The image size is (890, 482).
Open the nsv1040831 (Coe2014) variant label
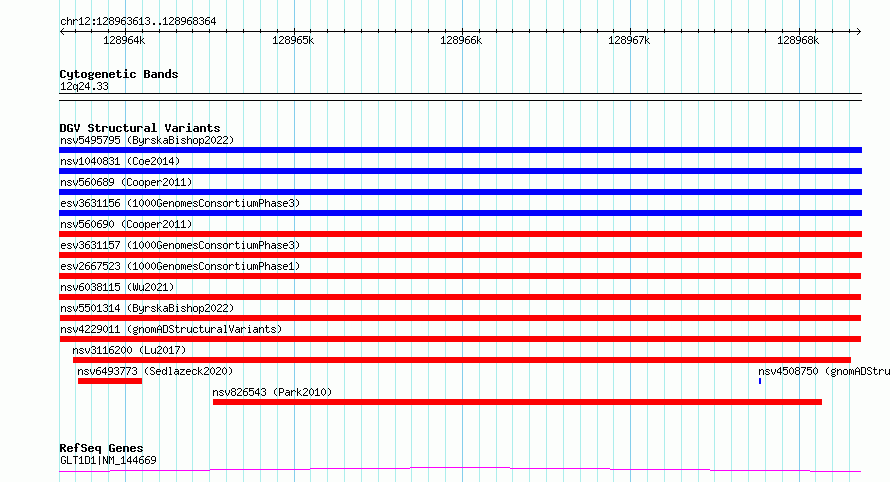pos(120,161)
